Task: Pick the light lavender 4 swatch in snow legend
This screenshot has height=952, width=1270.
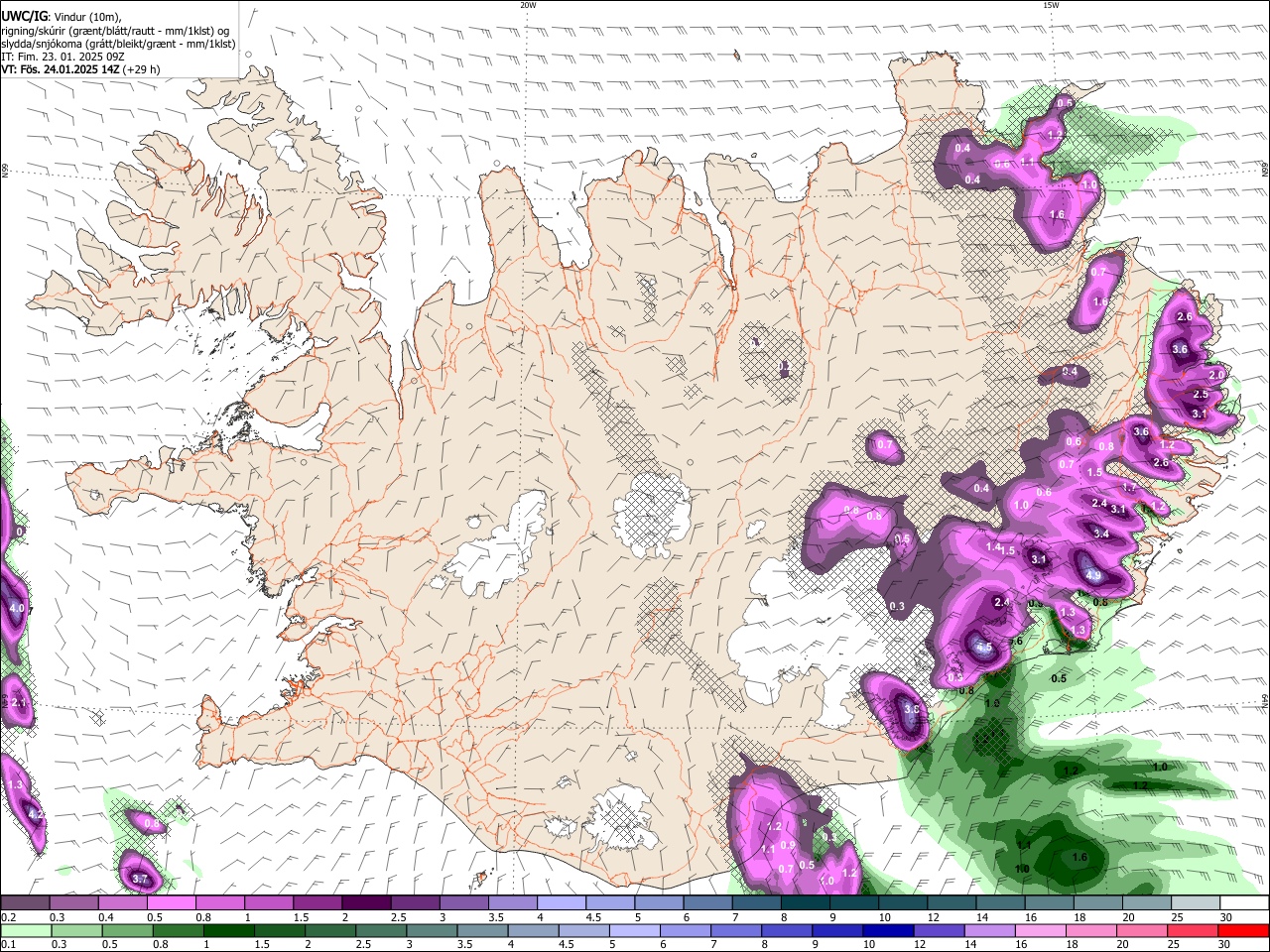Action: pyautogui.click(x=560, y=903)
